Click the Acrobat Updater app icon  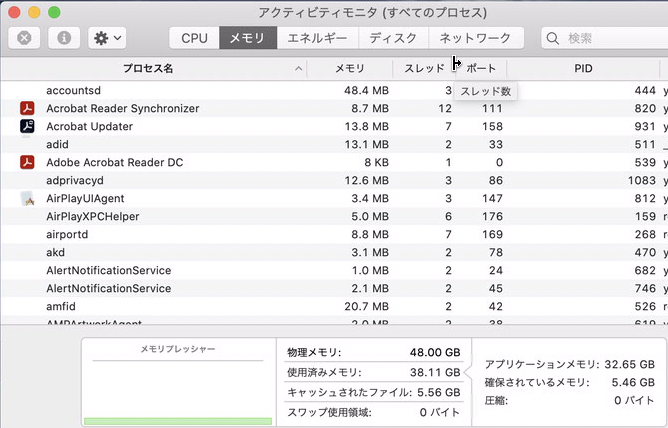point(27,126)
